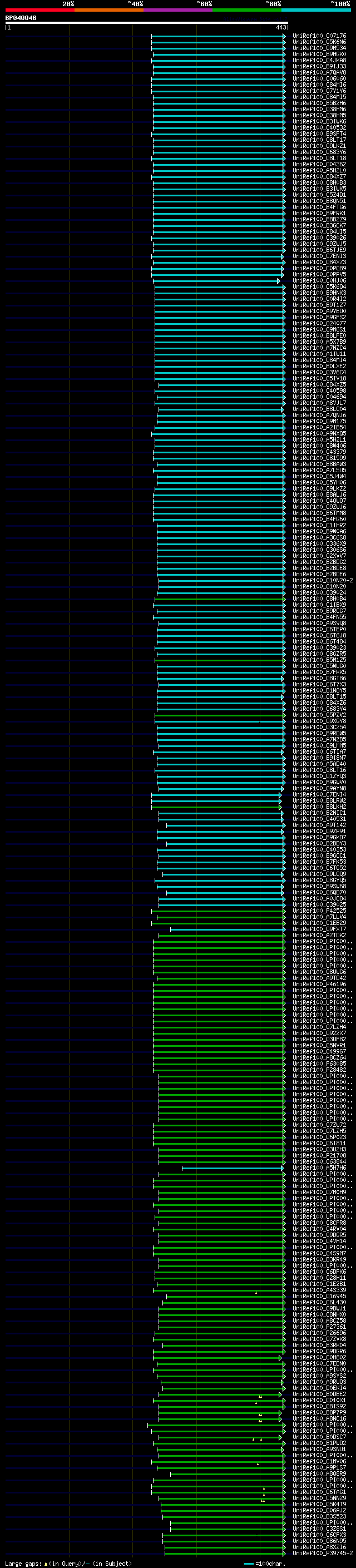Select the UniRef100_B8LRW2 label
The height and width of the screenshot is (1568, 356).
319,800
